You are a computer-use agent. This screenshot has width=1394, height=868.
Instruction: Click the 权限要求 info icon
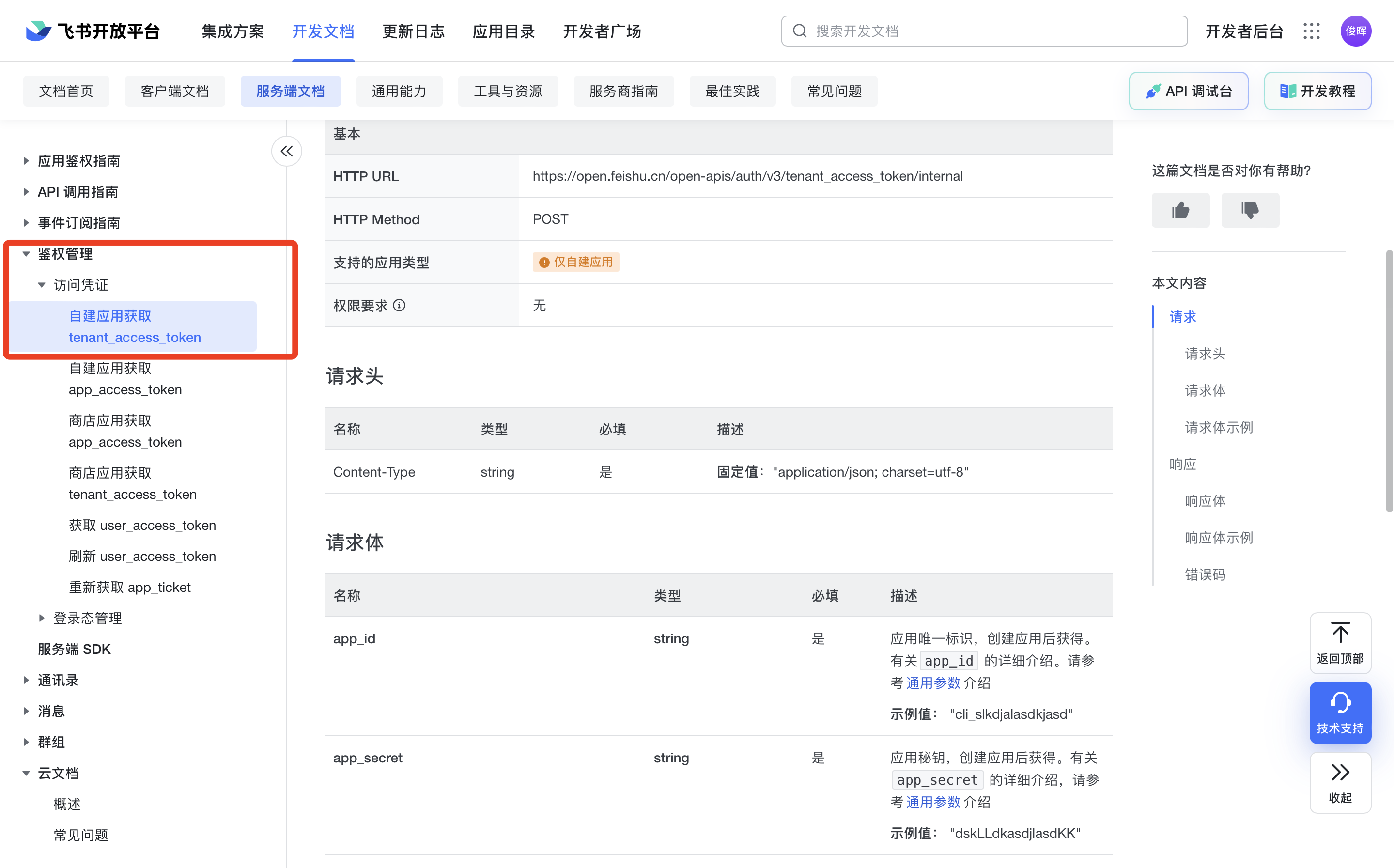[400, 306]
